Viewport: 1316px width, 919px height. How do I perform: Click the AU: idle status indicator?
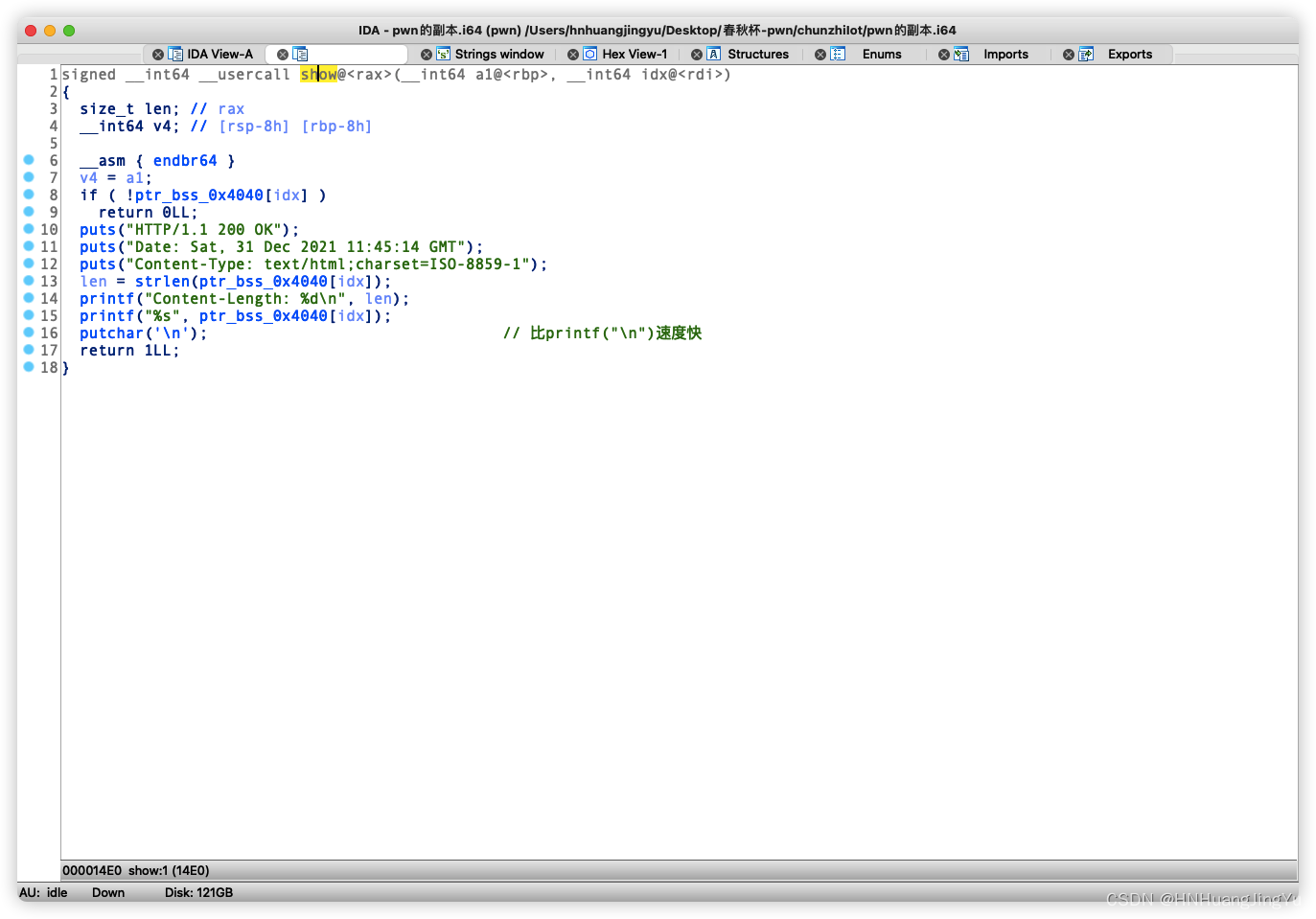[44, 892]
